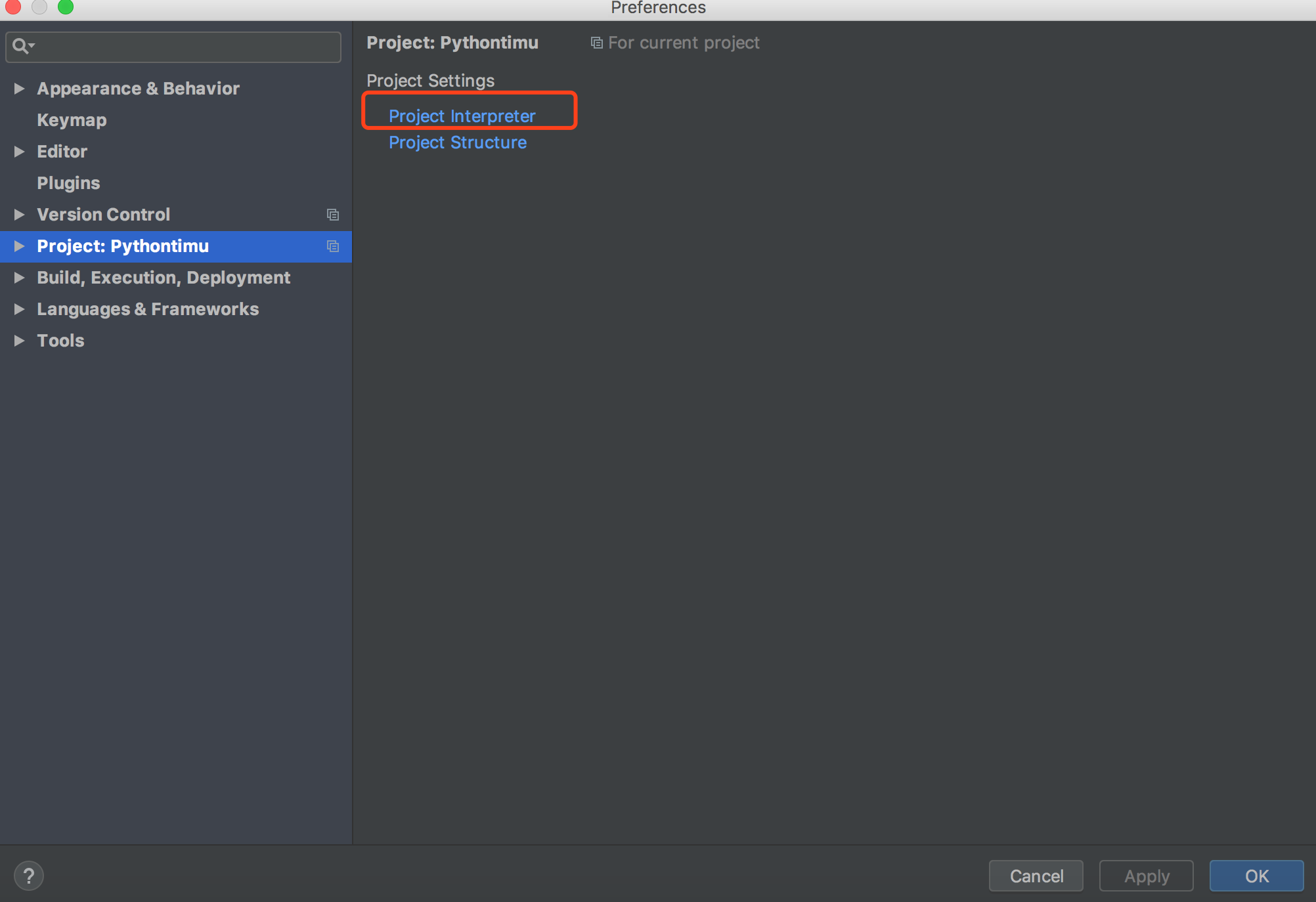The image size is (1316, 902).
Task: Expand the Languages & Frameworks section
Action: coord(18,309)
